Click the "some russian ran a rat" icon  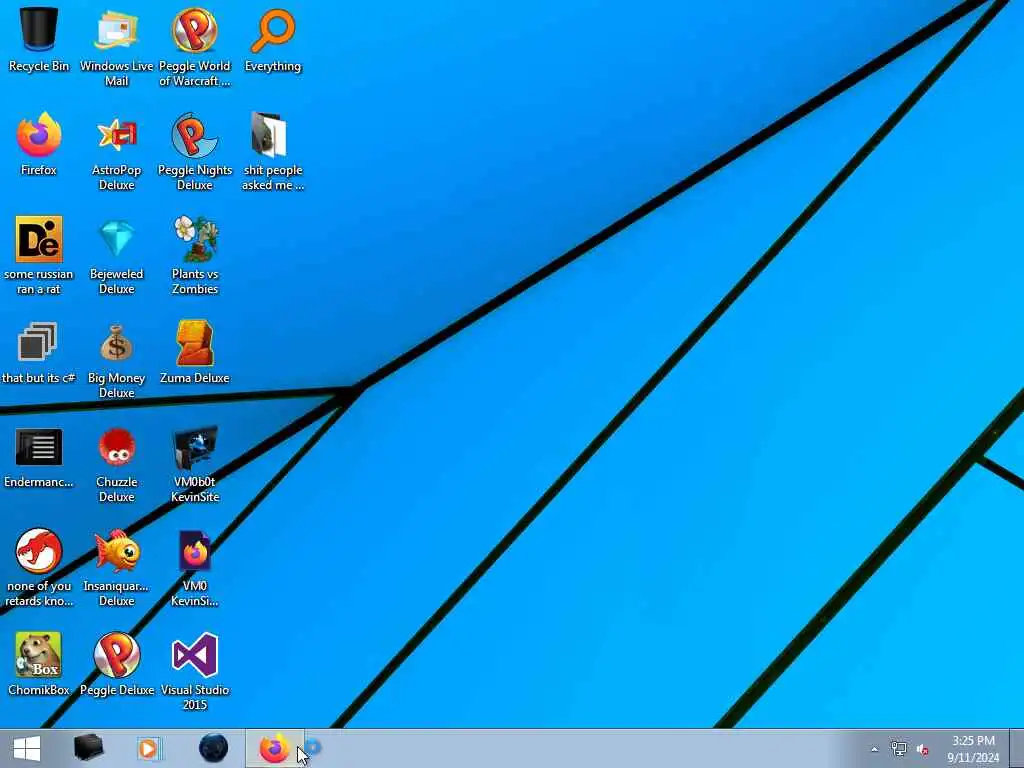tap(39, 255)
